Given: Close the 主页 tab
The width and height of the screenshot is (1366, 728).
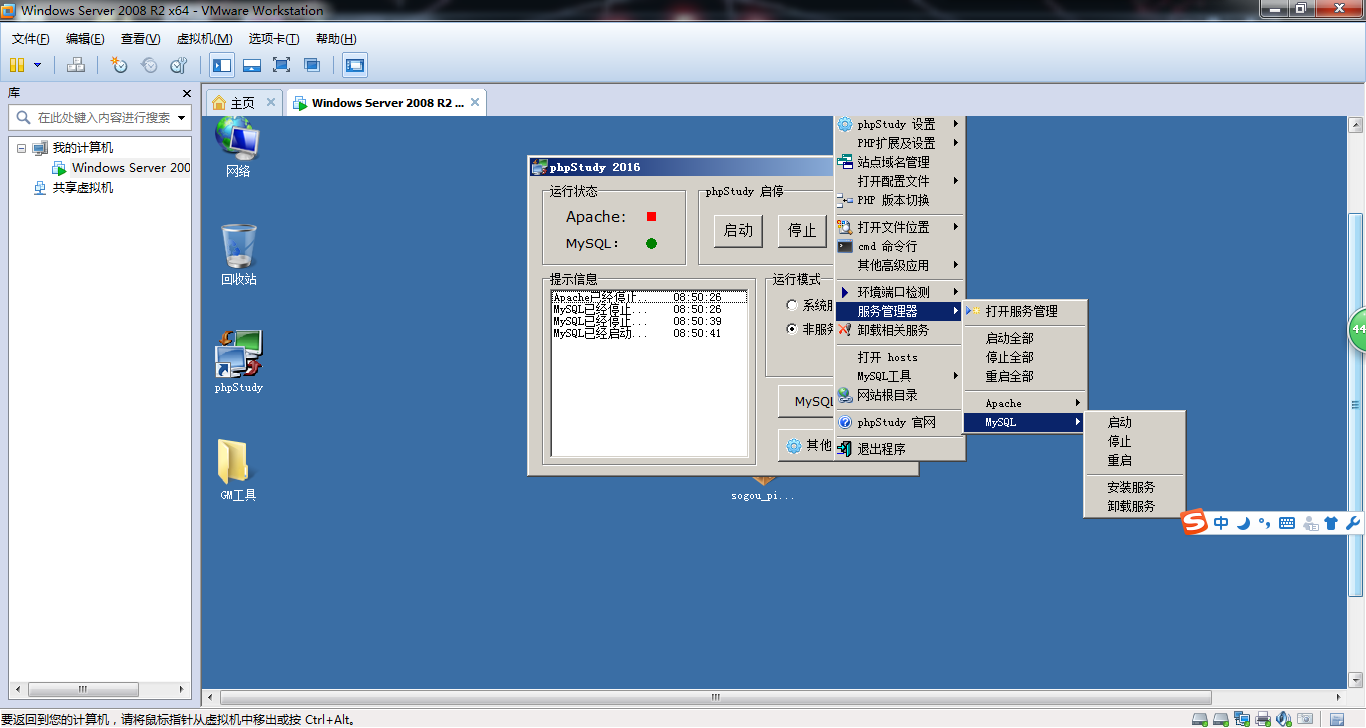Looking at the screenshot, I should pos(271,102).
